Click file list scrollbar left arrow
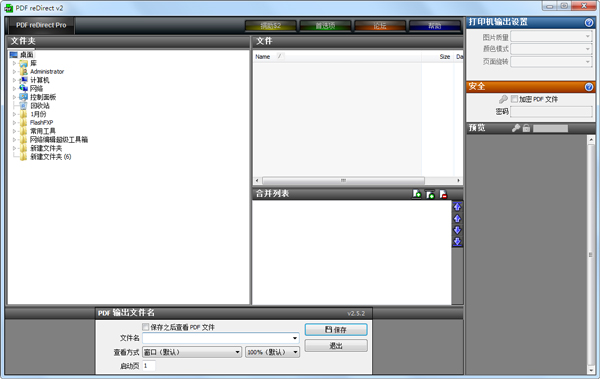The width and height of the screenshot is (600, 379). click(x=257, y=180)
